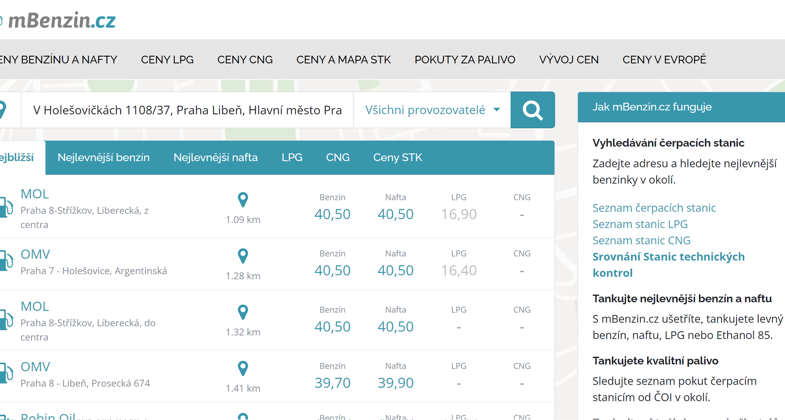Switch to Nejlevnější nafta tab

click(x=215, y=158)
